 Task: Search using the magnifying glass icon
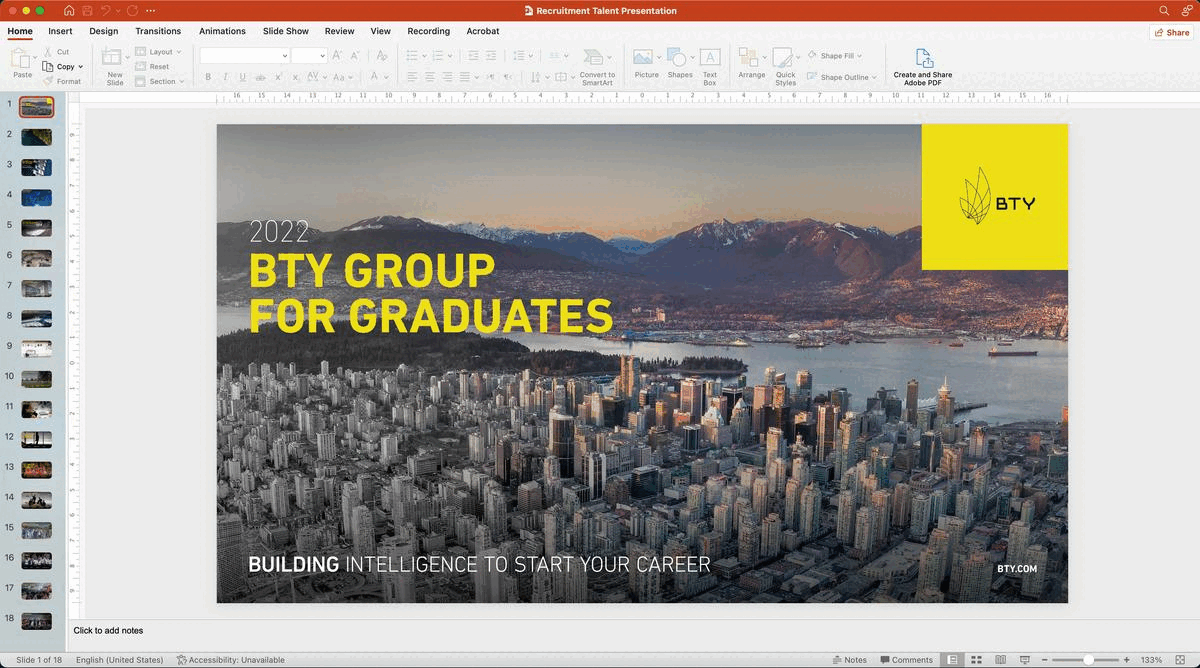(x=1164, y=10)
